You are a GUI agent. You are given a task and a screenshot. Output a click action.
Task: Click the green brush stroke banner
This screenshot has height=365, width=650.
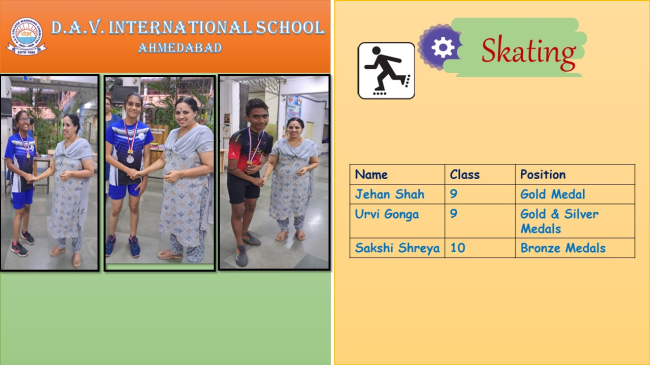[518, 47]
